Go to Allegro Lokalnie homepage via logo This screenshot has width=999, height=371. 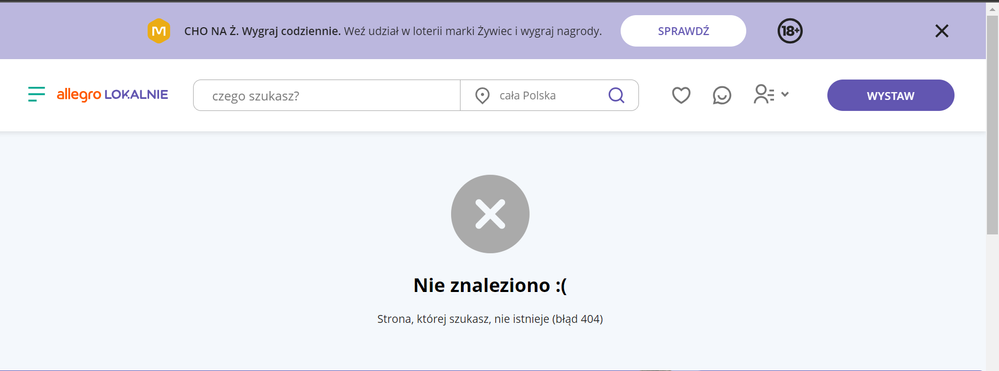(x=112, y=94)
